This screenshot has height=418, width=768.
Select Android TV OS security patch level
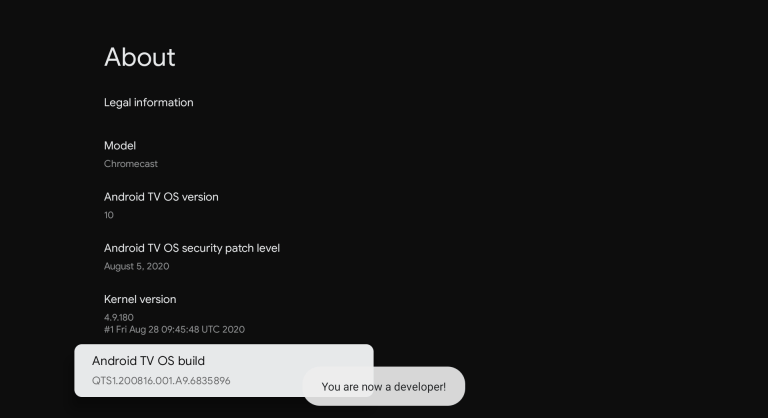pyautogui.click(x=192, y=248)
